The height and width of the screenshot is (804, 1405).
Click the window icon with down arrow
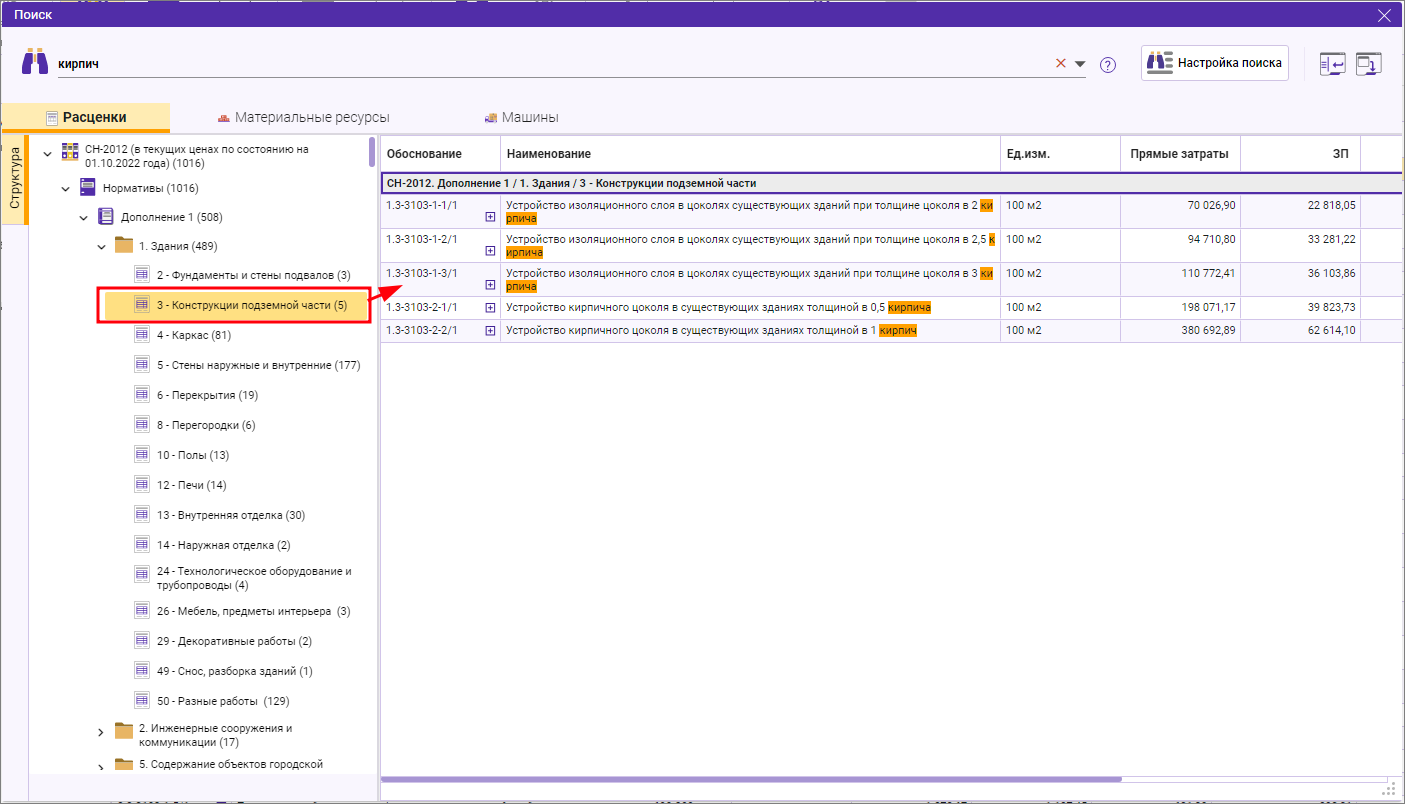coord(1368,63)
